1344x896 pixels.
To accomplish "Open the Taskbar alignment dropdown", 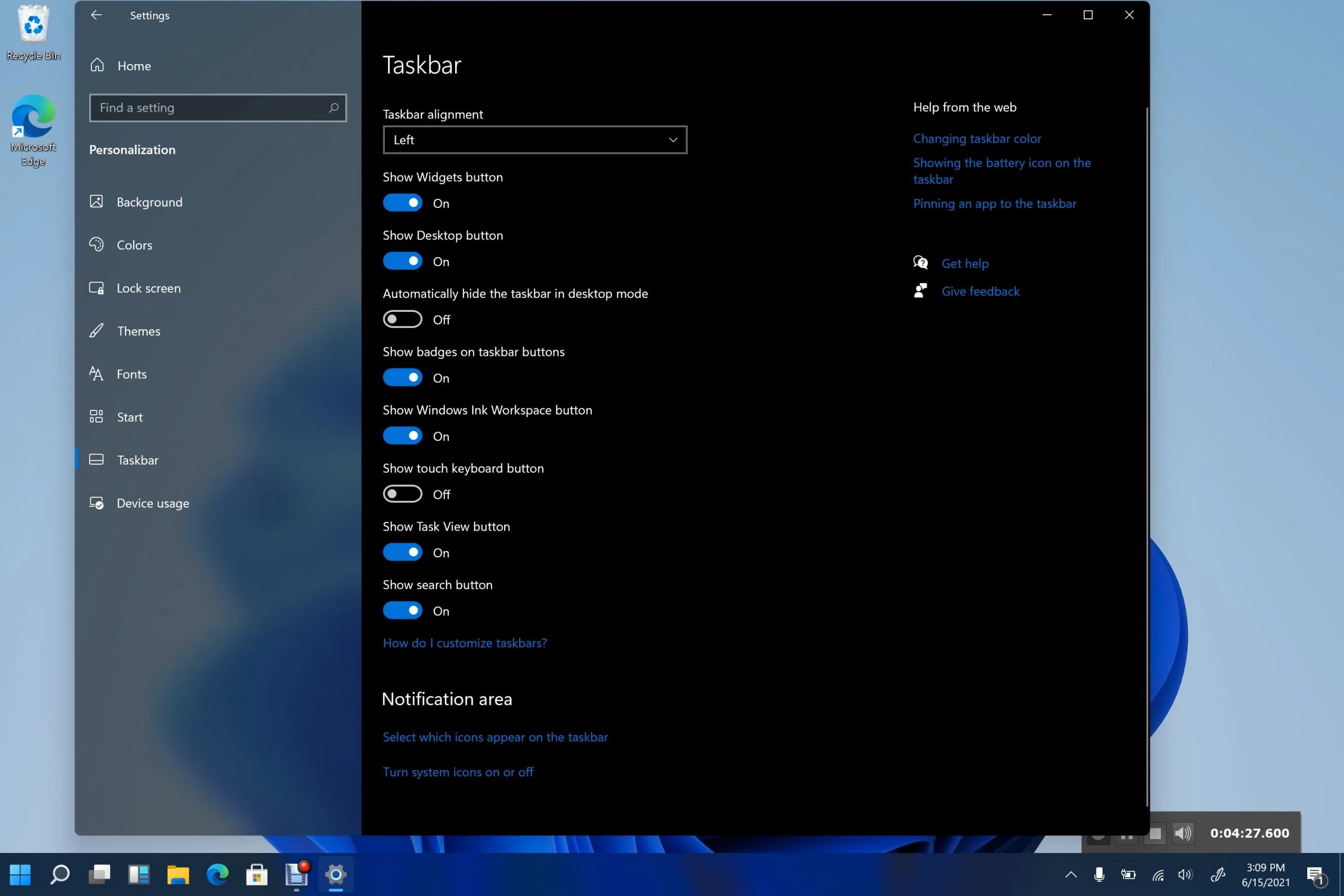I will click(x=535, y=140).
